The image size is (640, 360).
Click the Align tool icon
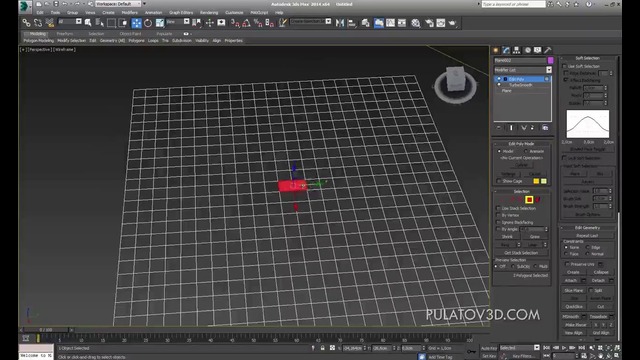[351, 23]
